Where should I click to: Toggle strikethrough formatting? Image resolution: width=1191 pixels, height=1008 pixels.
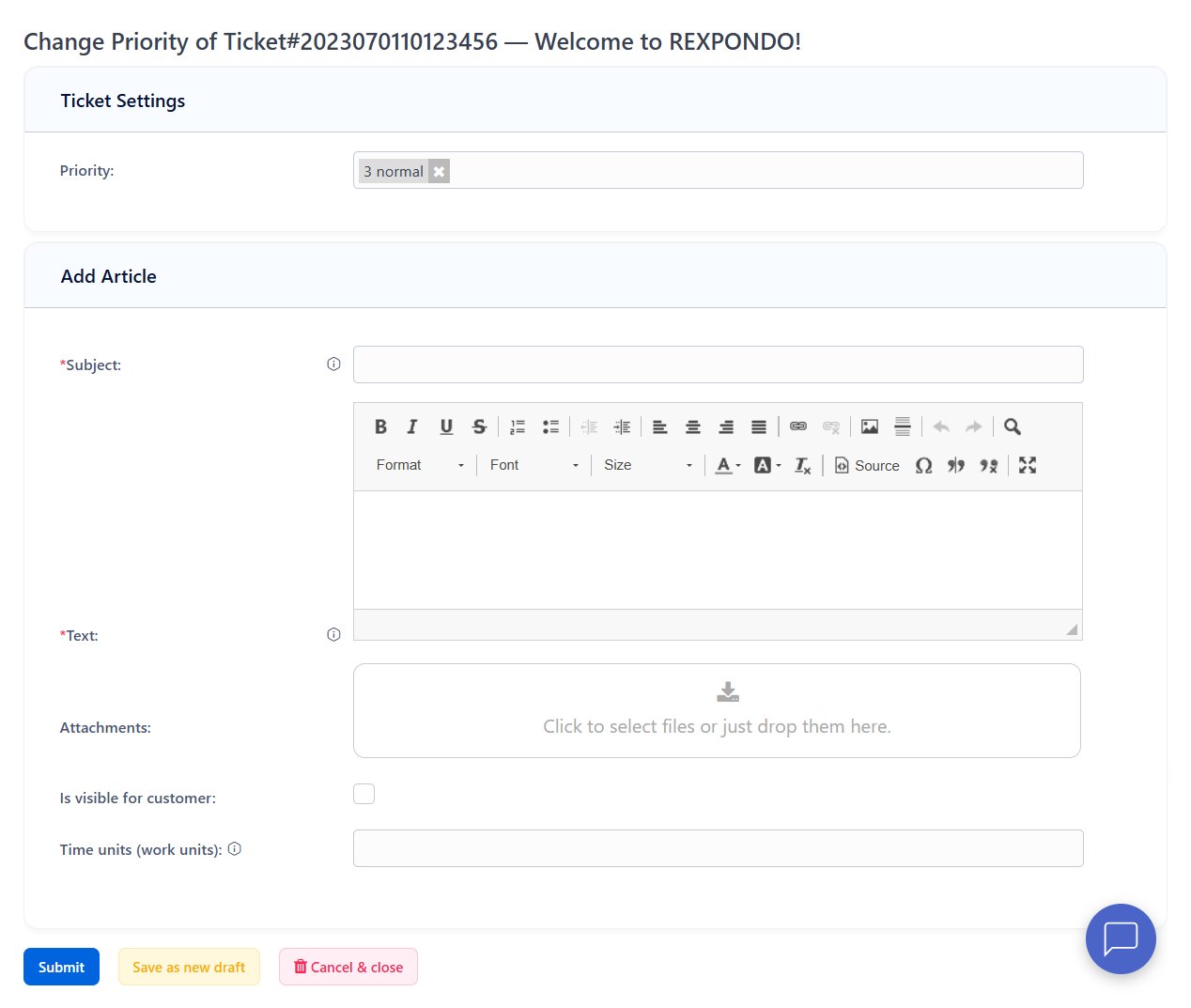tap(479, 426)
